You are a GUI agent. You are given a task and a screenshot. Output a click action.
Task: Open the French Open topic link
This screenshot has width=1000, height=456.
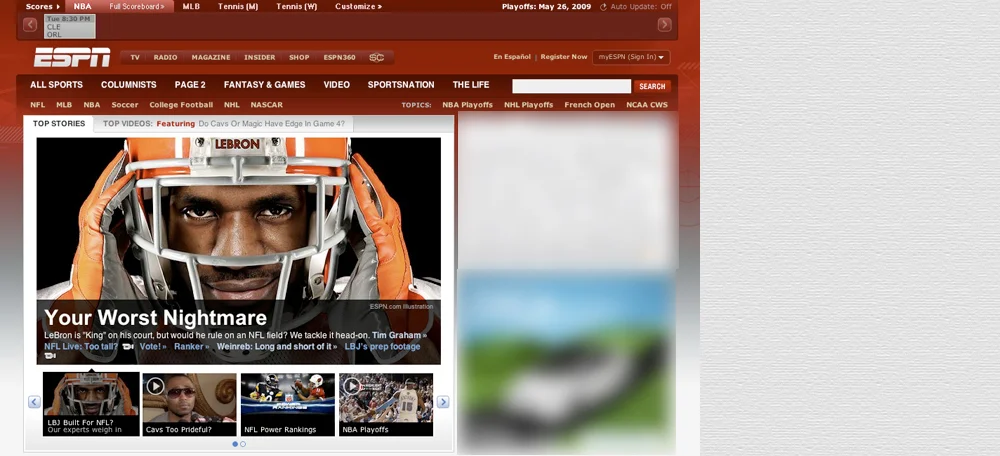click(590, 105)
